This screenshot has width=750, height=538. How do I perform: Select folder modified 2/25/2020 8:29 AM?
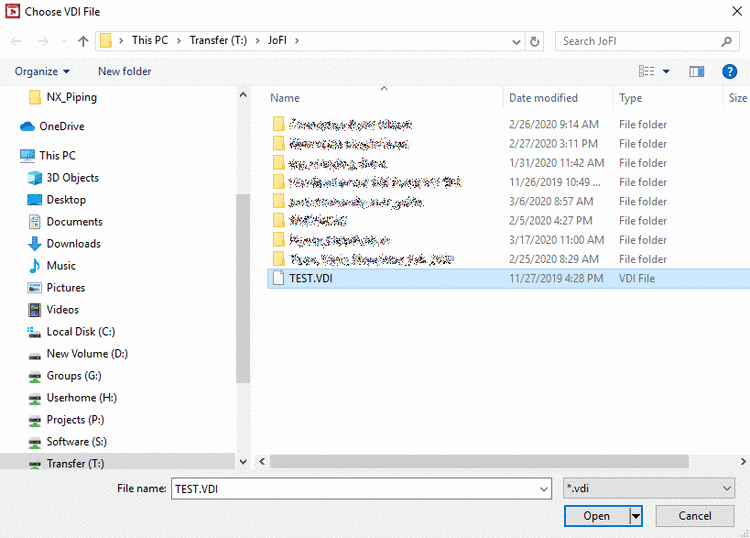click(508, 259)
